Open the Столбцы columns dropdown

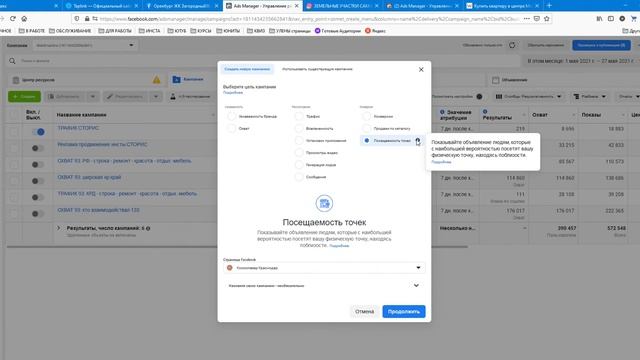(528, 97)
